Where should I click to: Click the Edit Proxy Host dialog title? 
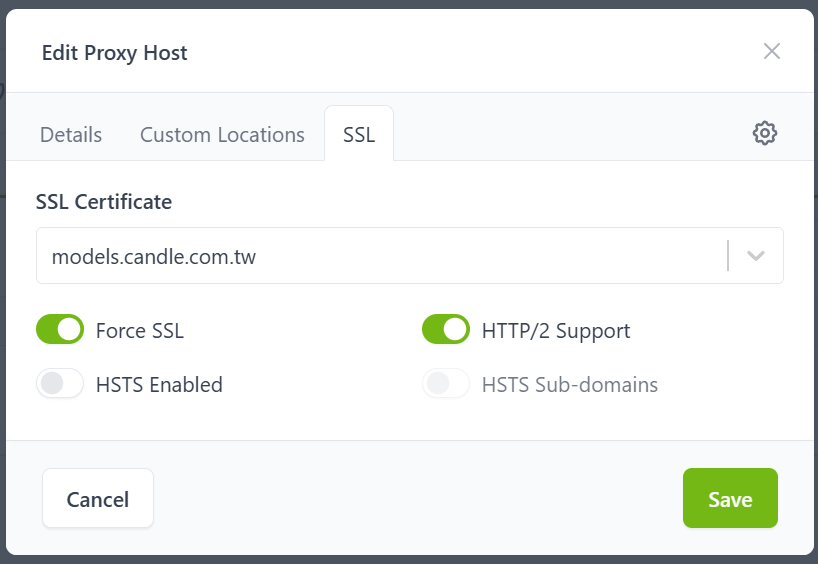point(115,53)
